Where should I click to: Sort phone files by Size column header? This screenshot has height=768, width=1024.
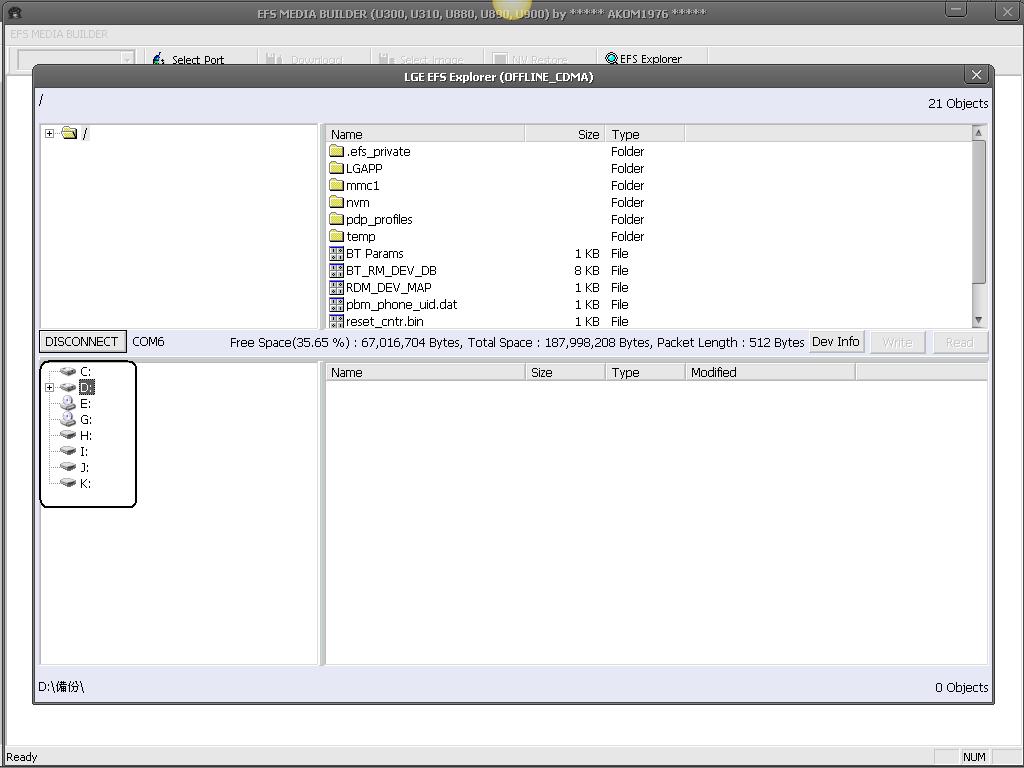pos(565,134)
